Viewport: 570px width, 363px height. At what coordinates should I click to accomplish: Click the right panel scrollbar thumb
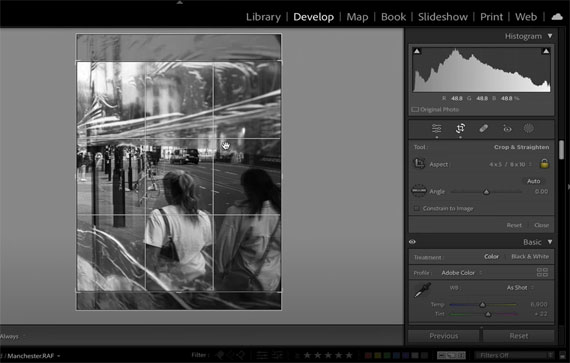[x=562, y=150]
